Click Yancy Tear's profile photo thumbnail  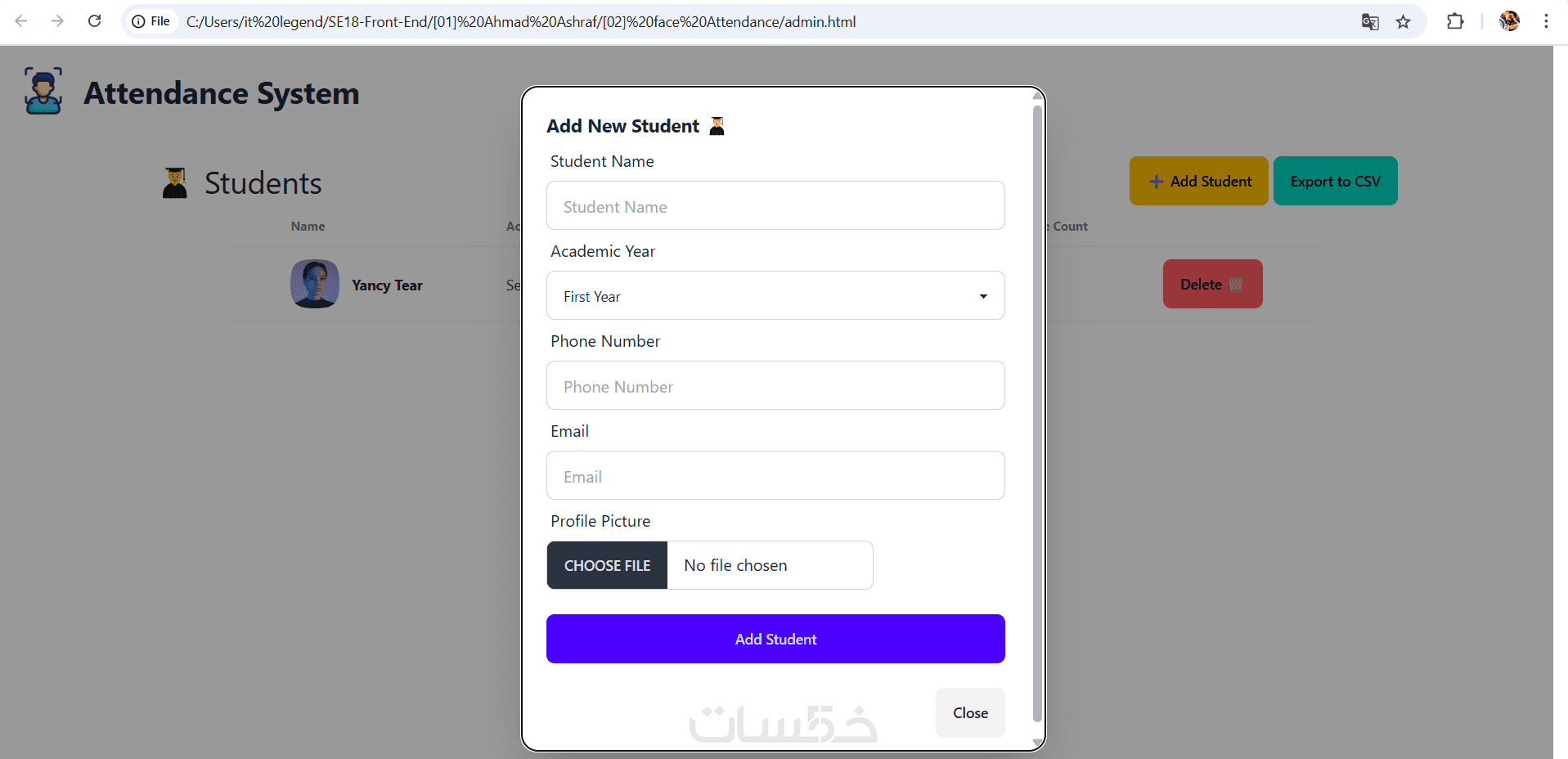point(315,284)
